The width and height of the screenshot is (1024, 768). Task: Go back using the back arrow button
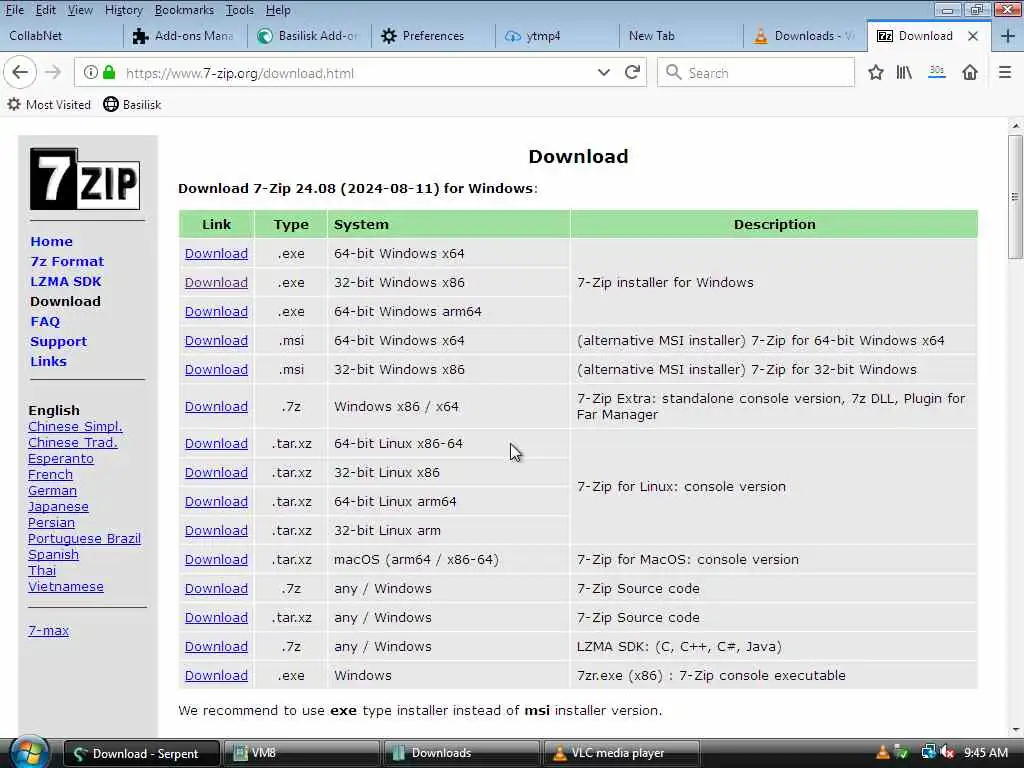point(20,72)
